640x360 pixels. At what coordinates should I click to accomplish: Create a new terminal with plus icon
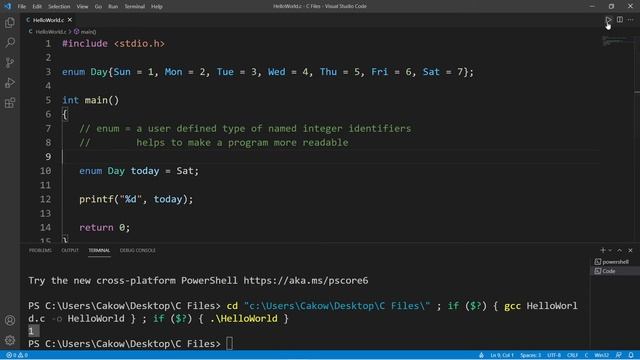click(x=602, y=250)
